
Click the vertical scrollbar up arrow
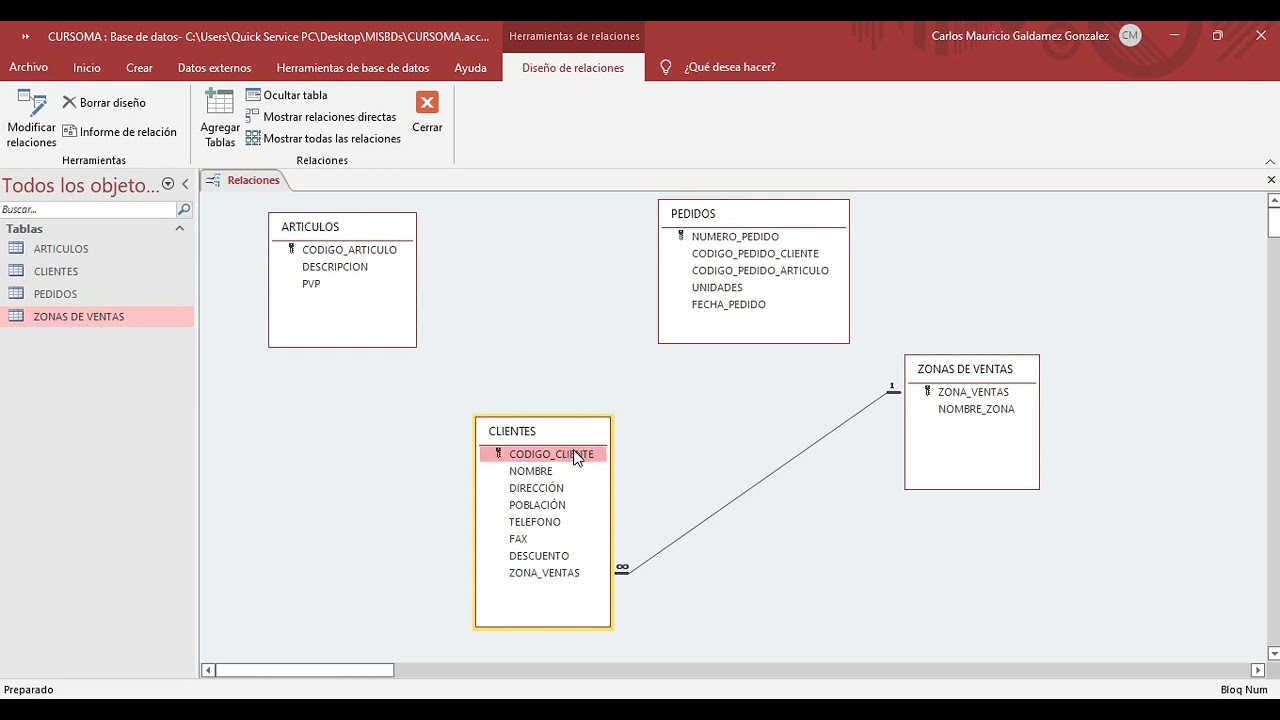tap(1273, 200)
